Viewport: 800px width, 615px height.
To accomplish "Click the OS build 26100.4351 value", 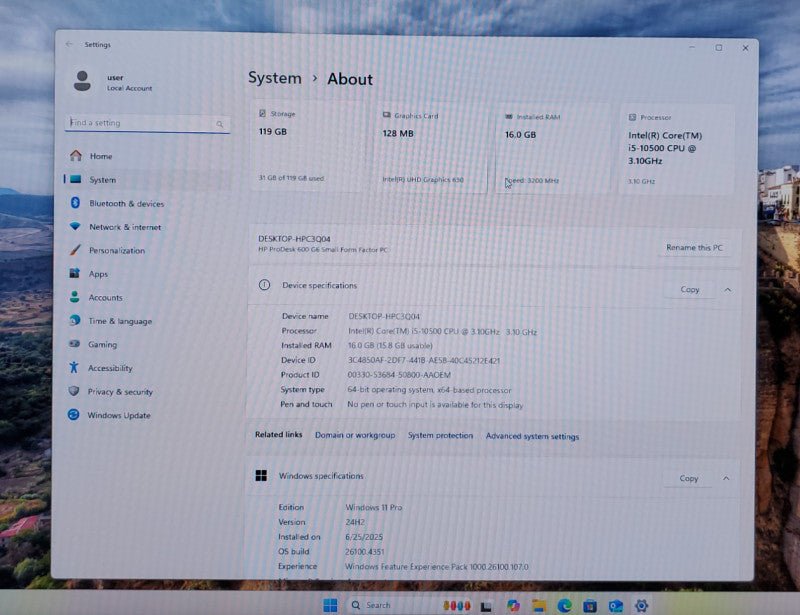I will coord(364,552).
